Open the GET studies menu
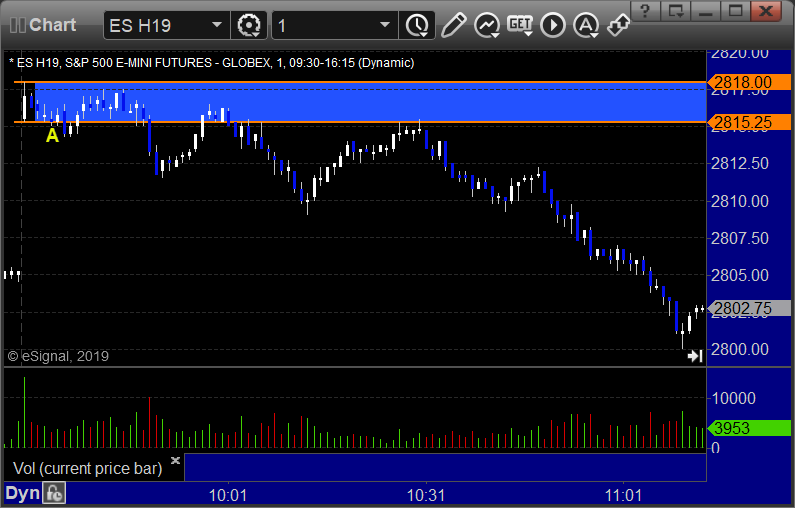 (x=520, y=25)
